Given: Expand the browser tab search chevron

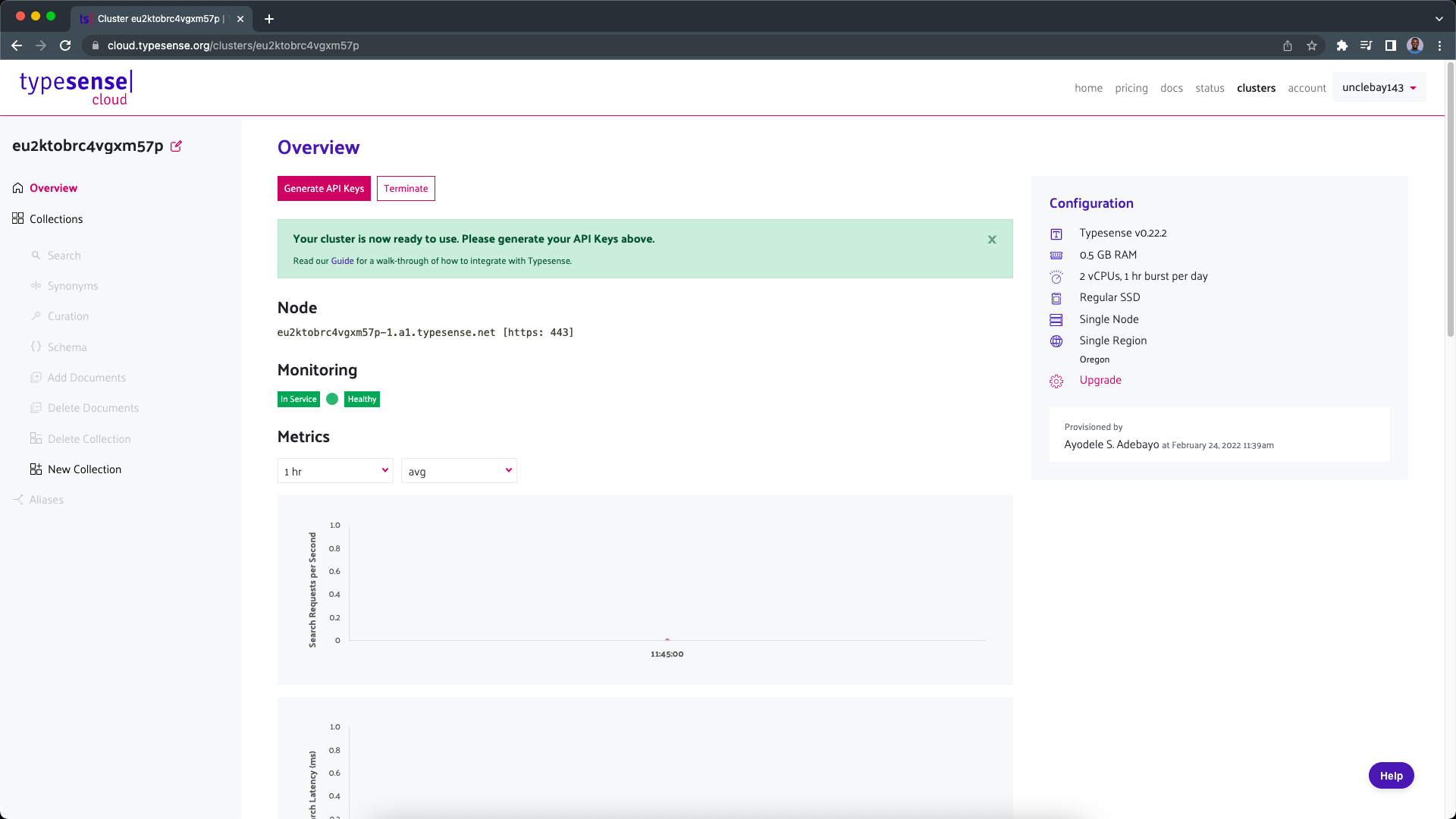Looking at the screenshot, I should click(x=1439, y=18).
